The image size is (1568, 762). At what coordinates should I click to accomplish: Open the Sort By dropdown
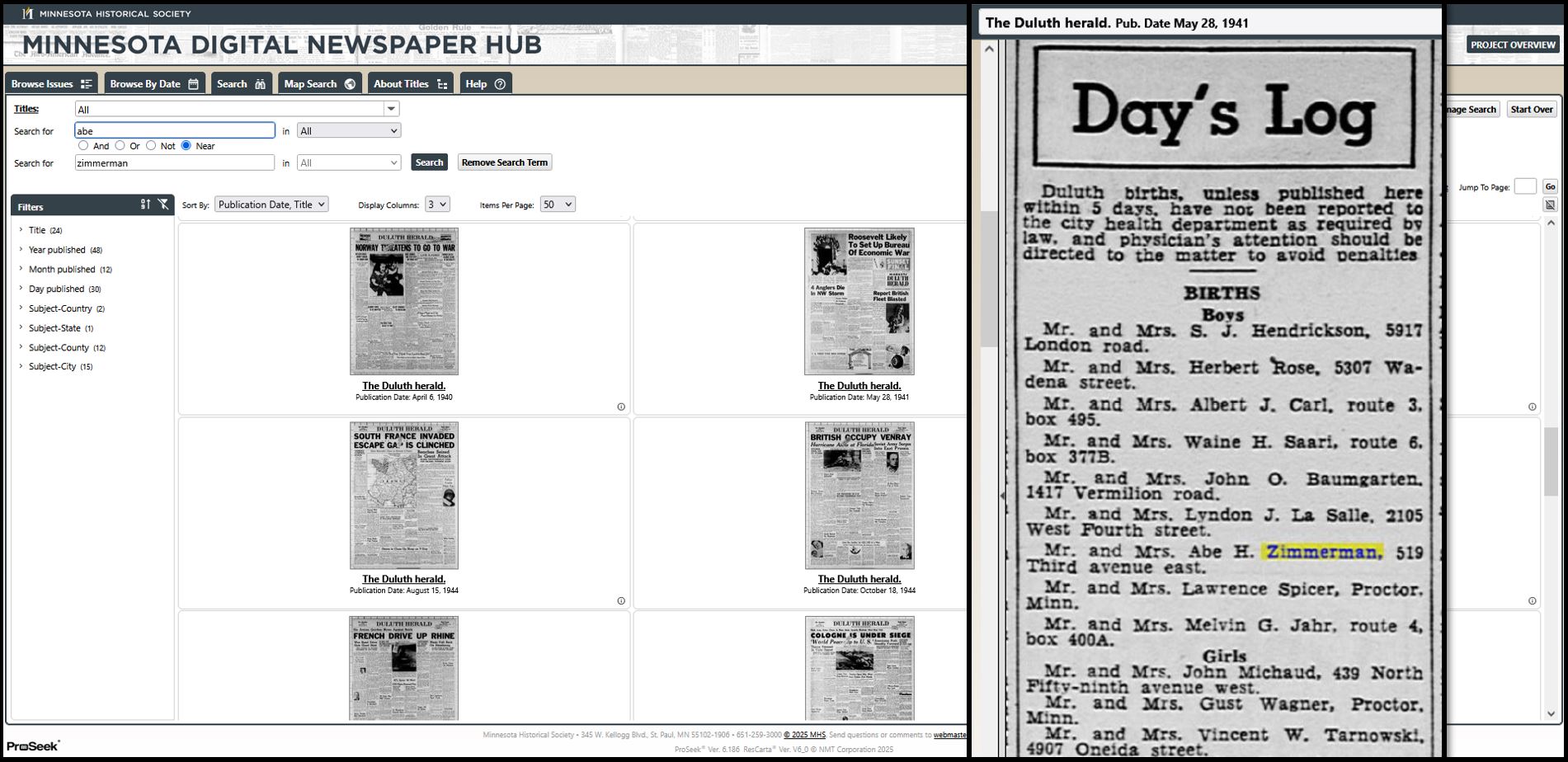(271, 205)
